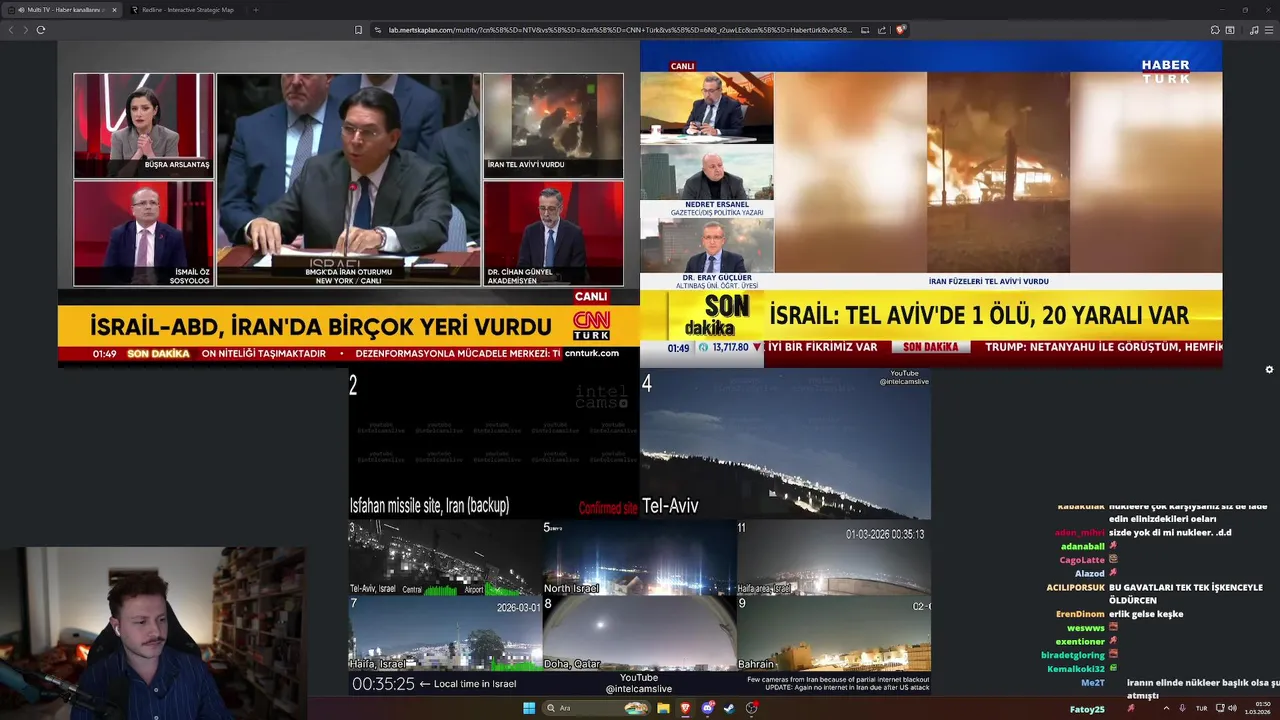Click the taskbar search box Ara

(x=595, y=708)
